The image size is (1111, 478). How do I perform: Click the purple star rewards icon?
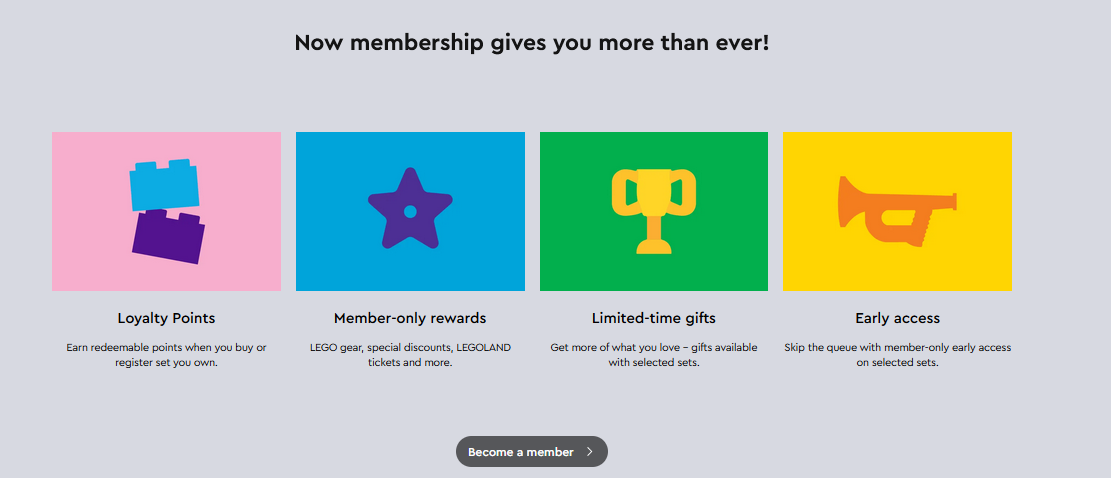(x=410, y=210)
